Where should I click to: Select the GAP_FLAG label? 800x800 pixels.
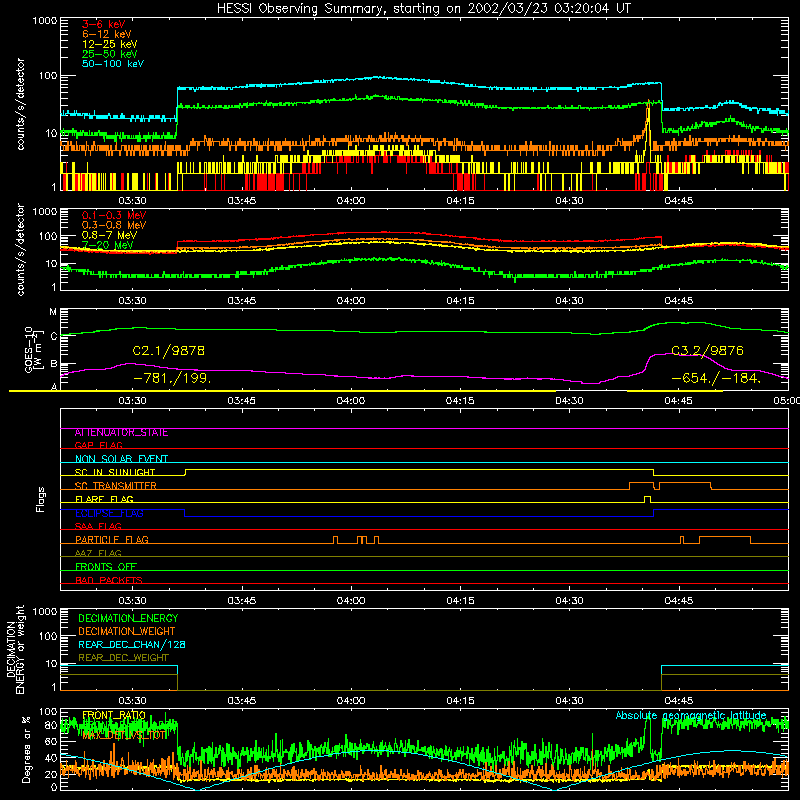tap(98, 445)
